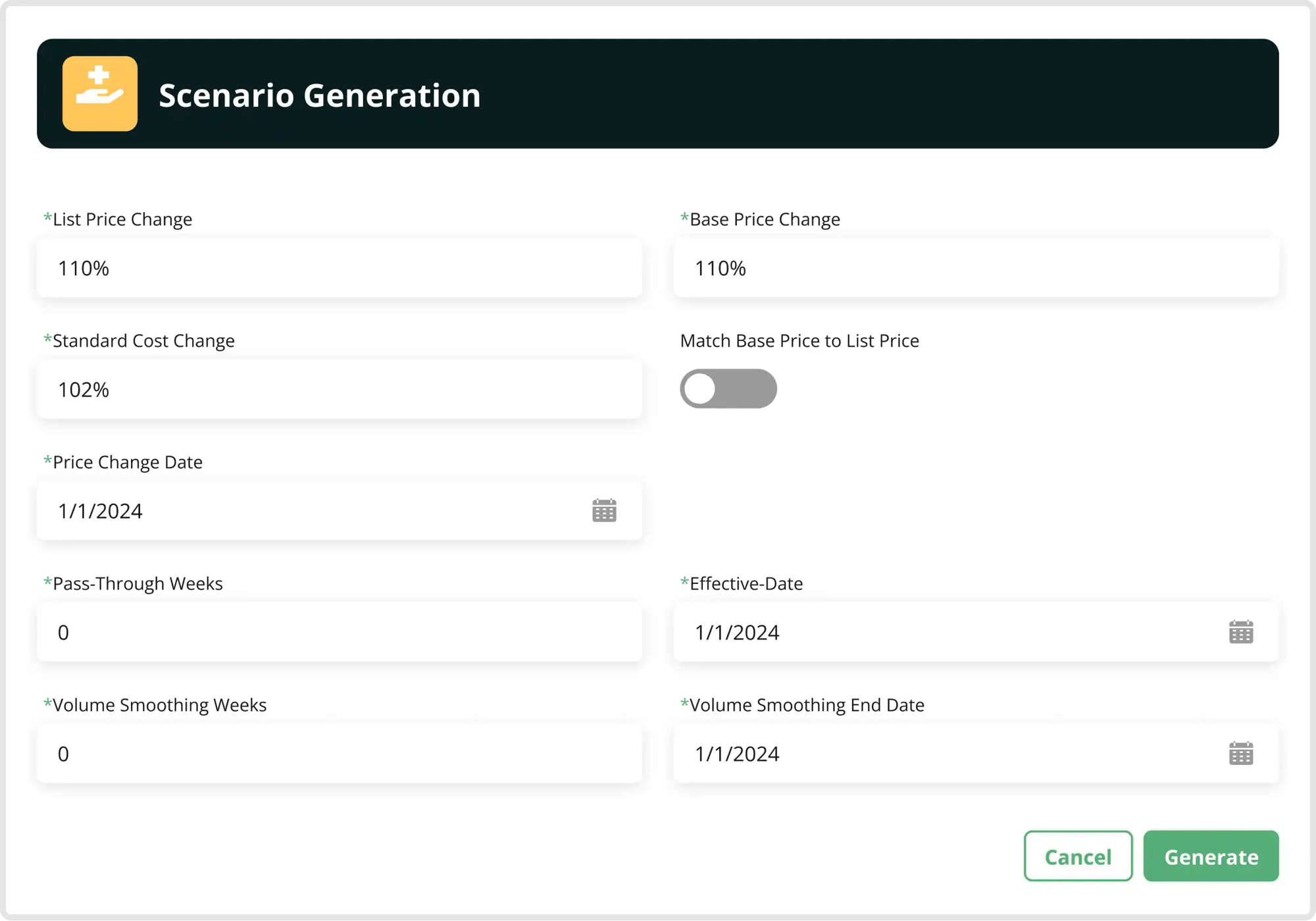Screen dimensions: 1316x921
Task: Open the Effective-Date calendar picker
Action: 1240,632
